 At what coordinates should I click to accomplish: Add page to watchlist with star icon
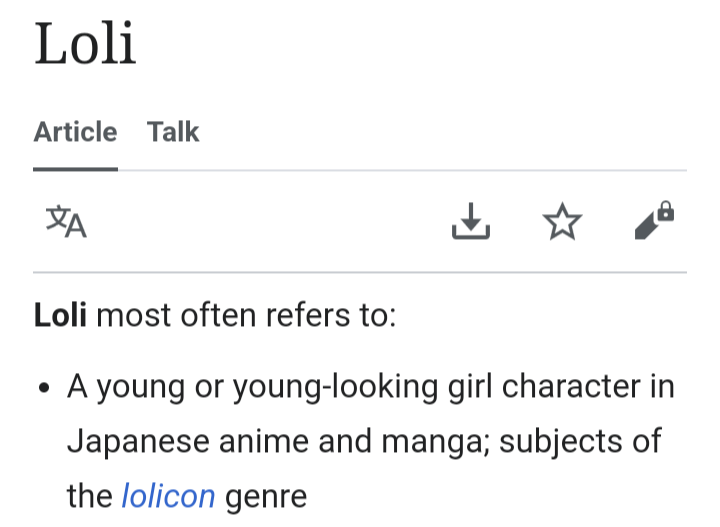563,222
